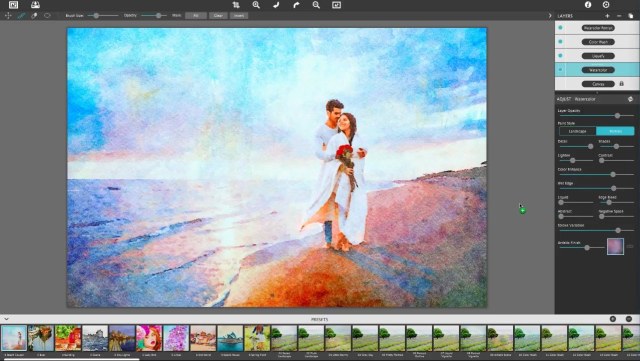
Task: Click the Invert mask button
Action: click(x=239, y=16)
